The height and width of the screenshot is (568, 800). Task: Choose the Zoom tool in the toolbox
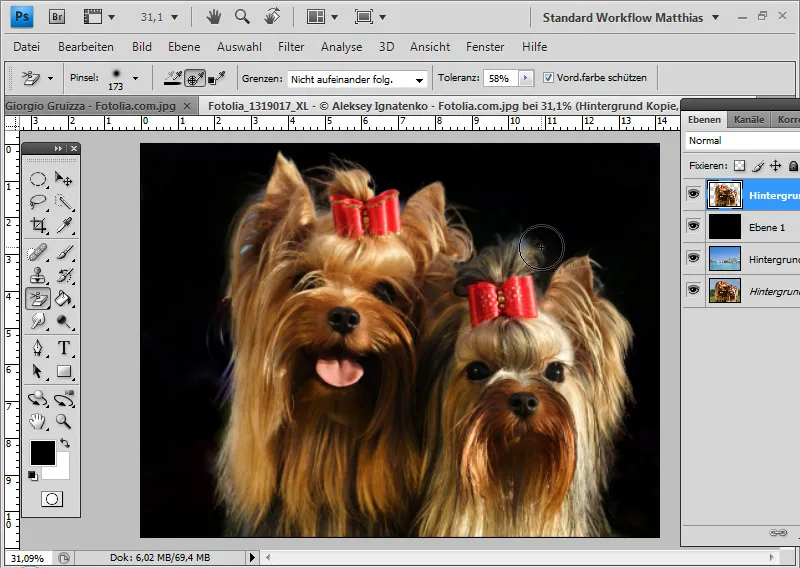click(x=64, y=421)
